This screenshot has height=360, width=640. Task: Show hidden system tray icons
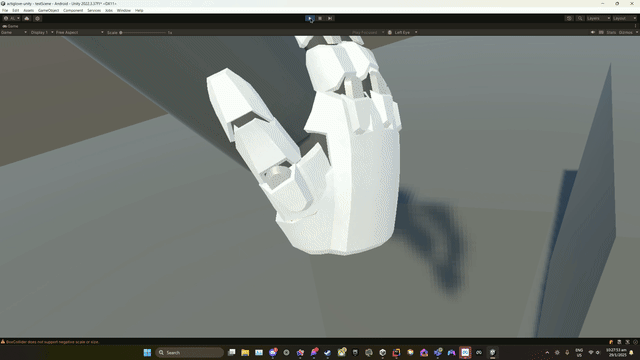pyautogui.click(x=547, y=352)
